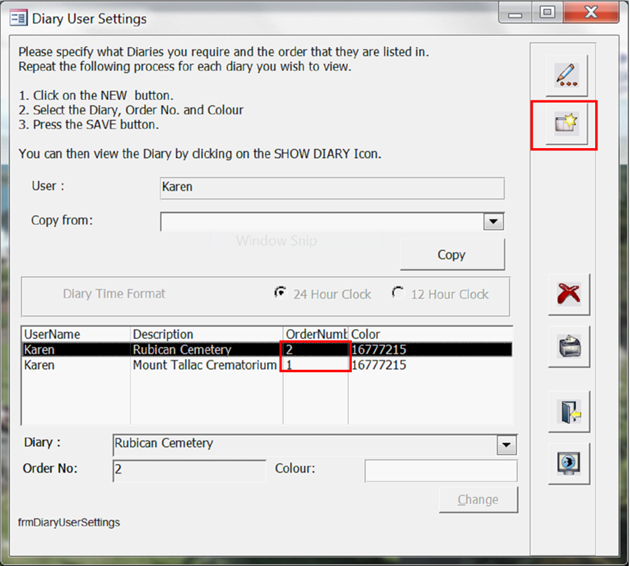Click order number 2 in Rubican row
This screenshot has height=566, width=630.
click(289, 349)
